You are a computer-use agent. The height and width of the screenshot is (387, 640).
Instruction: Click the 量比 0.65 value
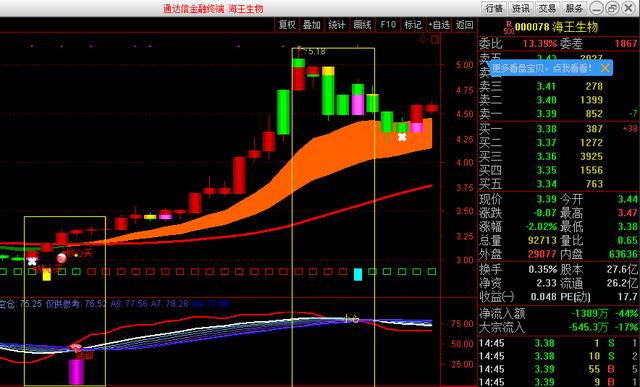coord(627,240)
